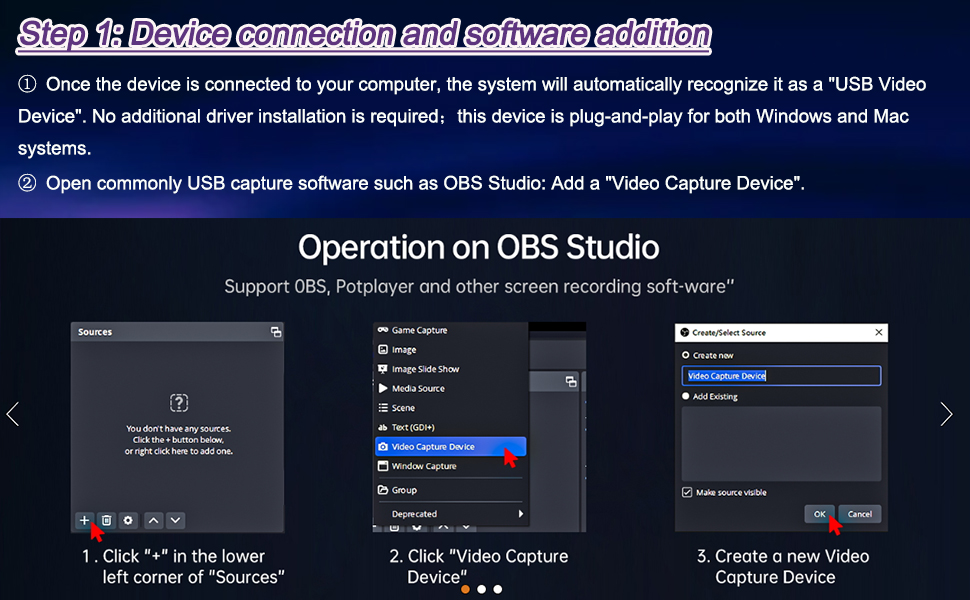Viewport: 970px width, 600px height.
Task: Click the Video Capture Device name field
Action: click(781, 375)
